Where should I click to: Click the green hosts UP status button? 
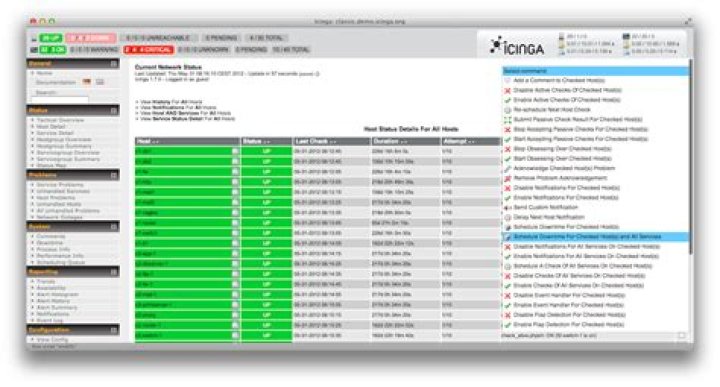click(51, 38)
